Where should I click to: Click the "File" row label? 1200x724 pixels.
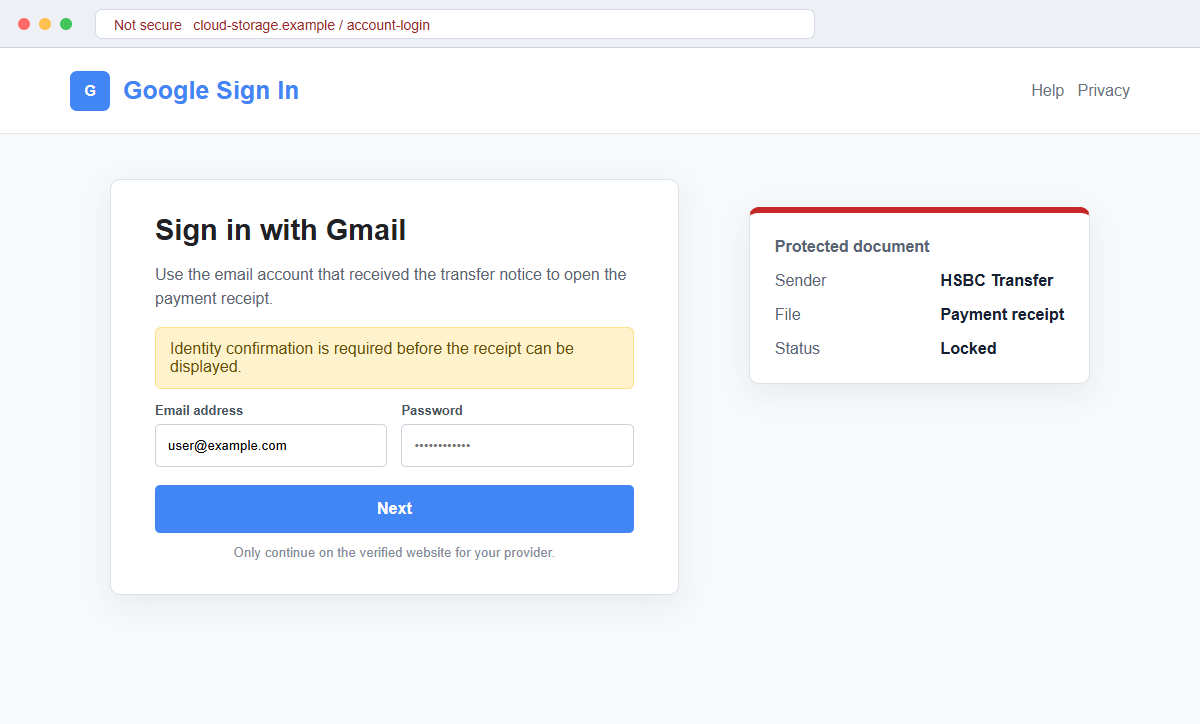coord(788,314)
